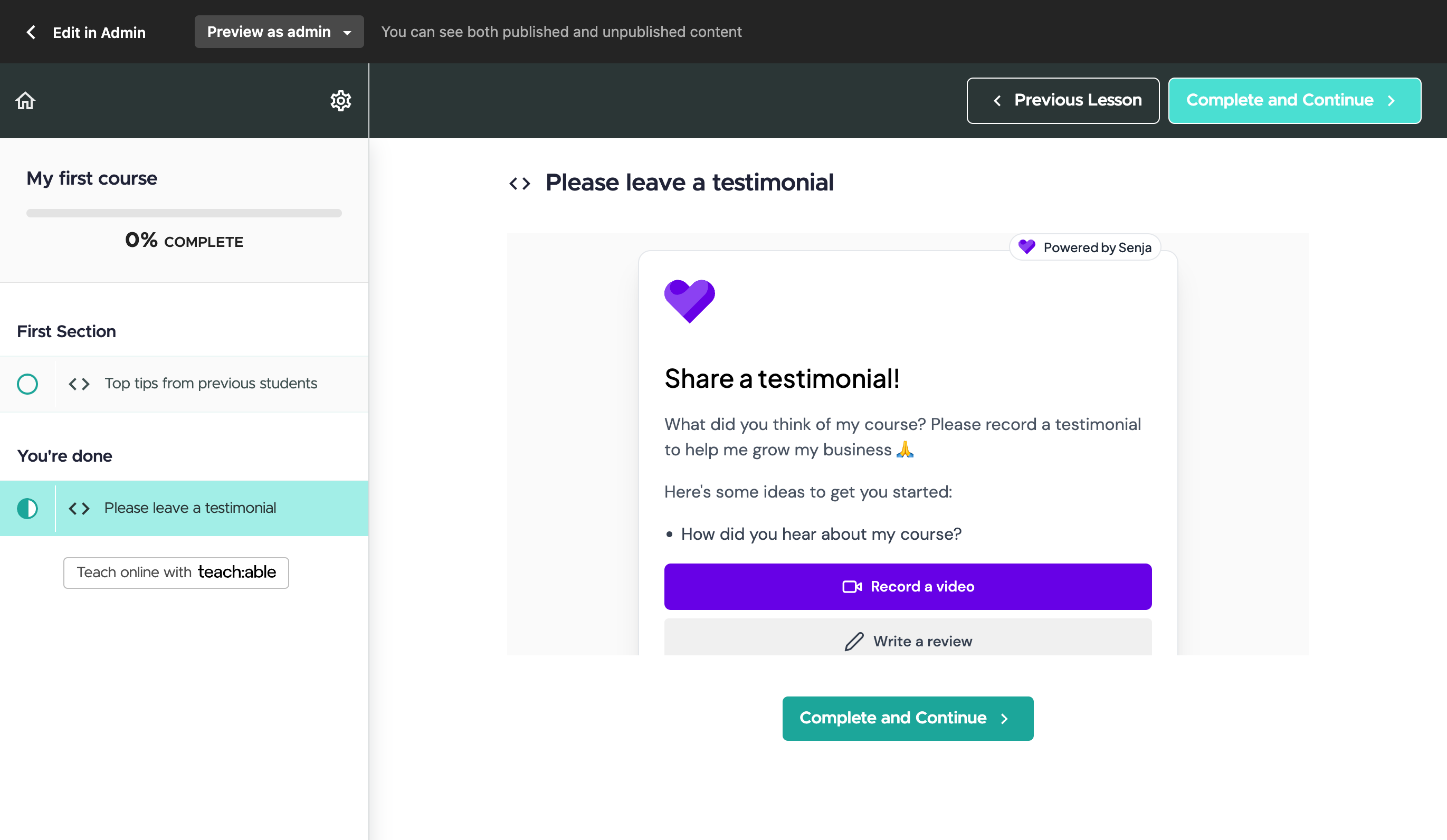Click the published and unpublished content notice

[561, 32]
